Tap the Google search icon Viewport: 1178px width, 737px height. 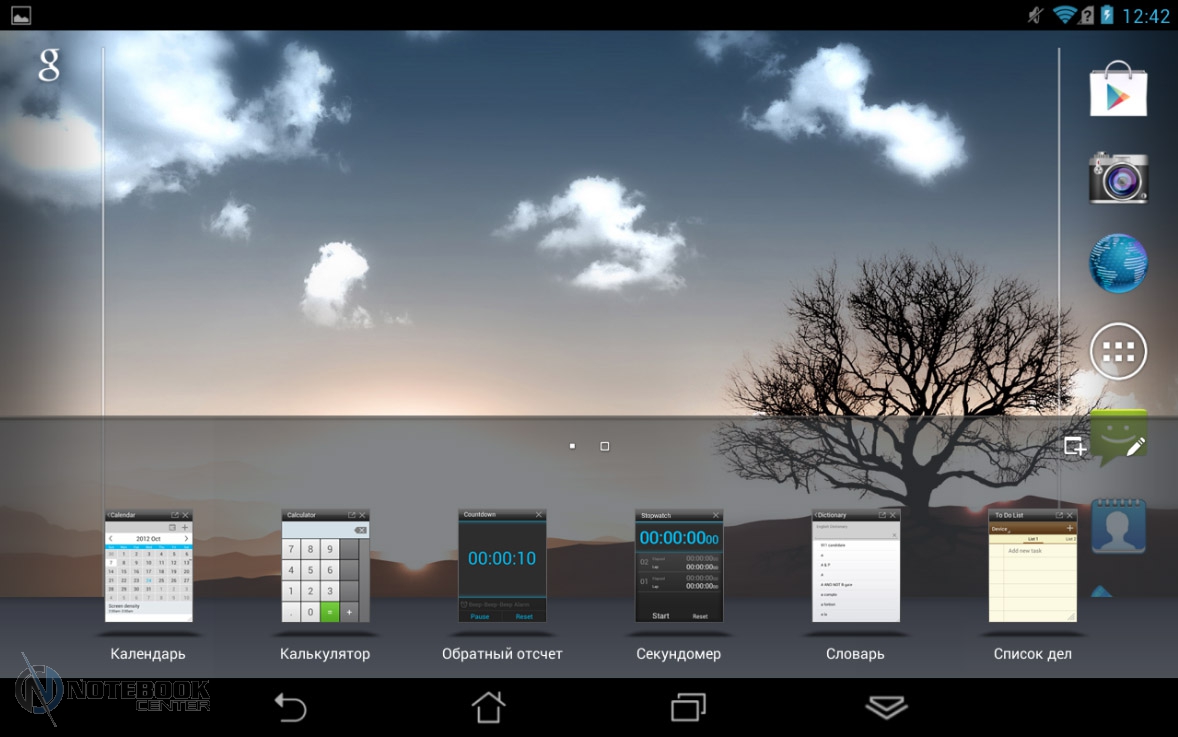click(49, 64)
